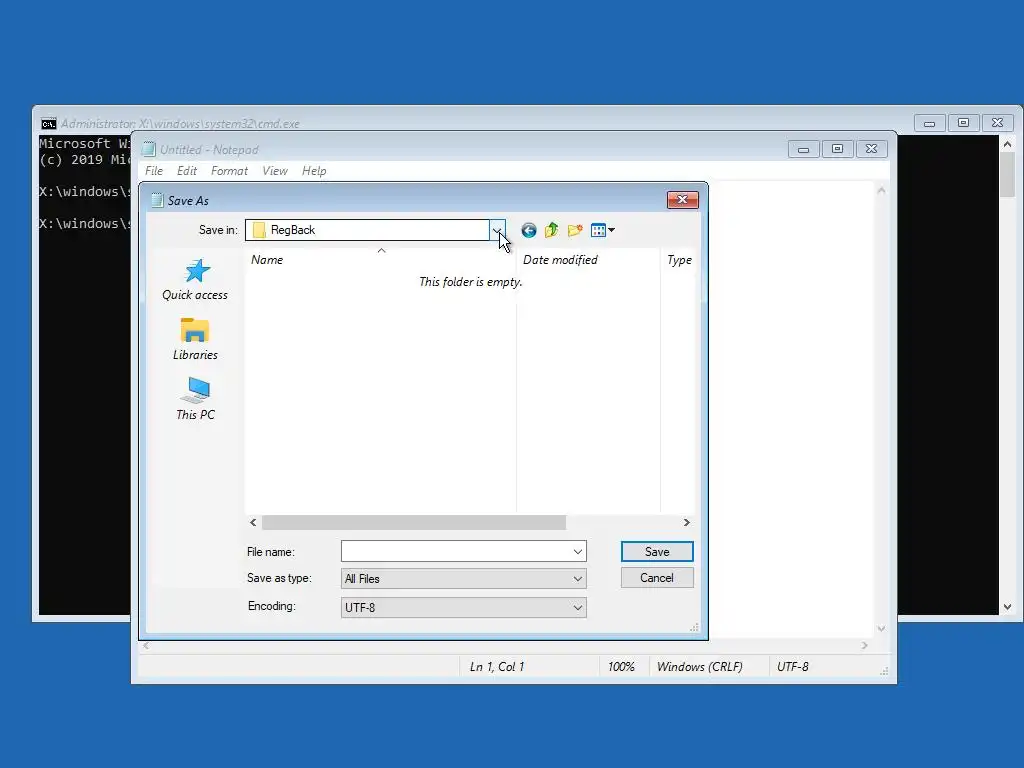Minimize the cmd.exe window
Image resolution: width=1024 pixels, height=768 pixels.
(929, 123)
